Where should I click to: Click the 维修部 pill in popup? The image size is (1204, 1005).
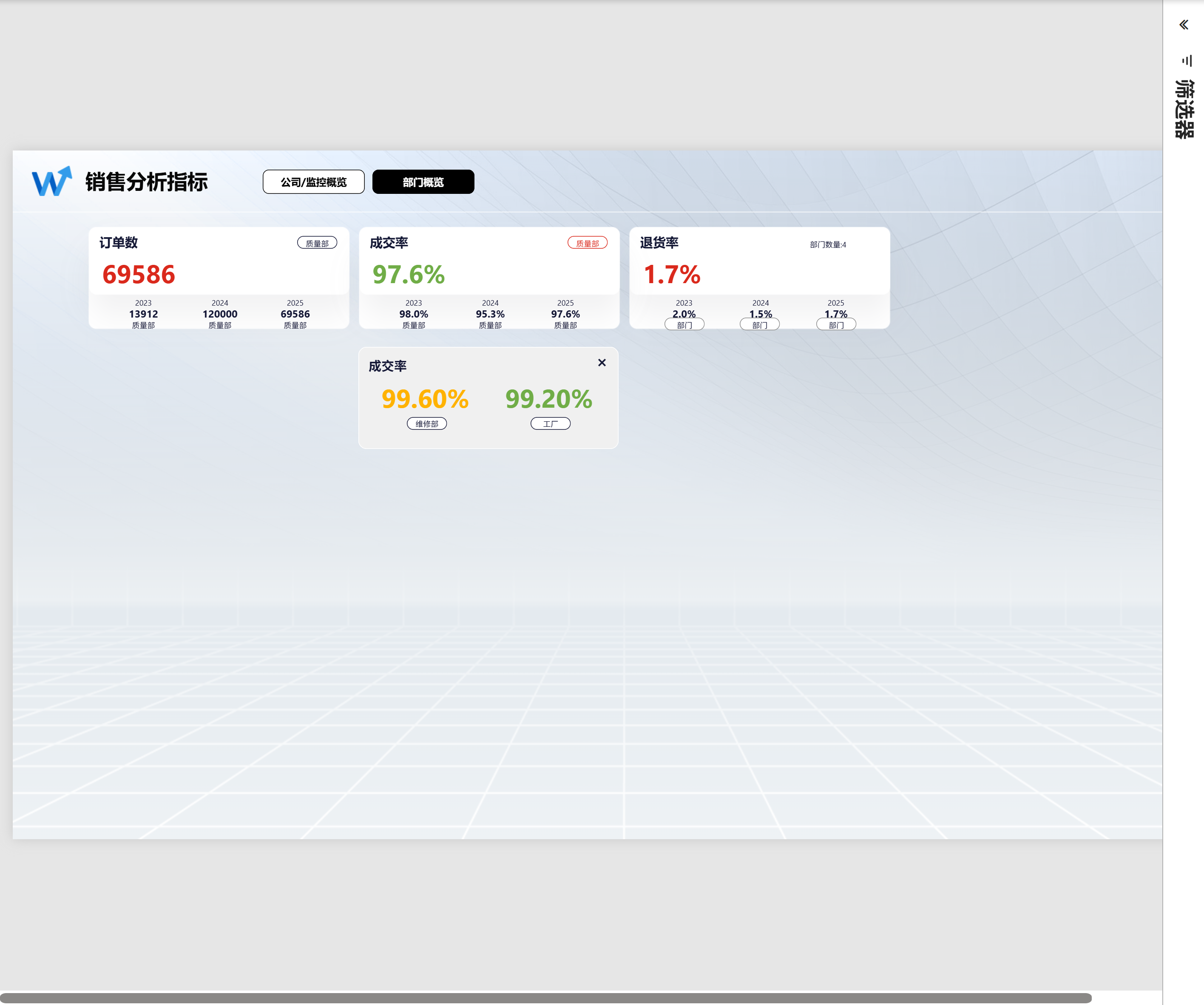coord(426,424)
